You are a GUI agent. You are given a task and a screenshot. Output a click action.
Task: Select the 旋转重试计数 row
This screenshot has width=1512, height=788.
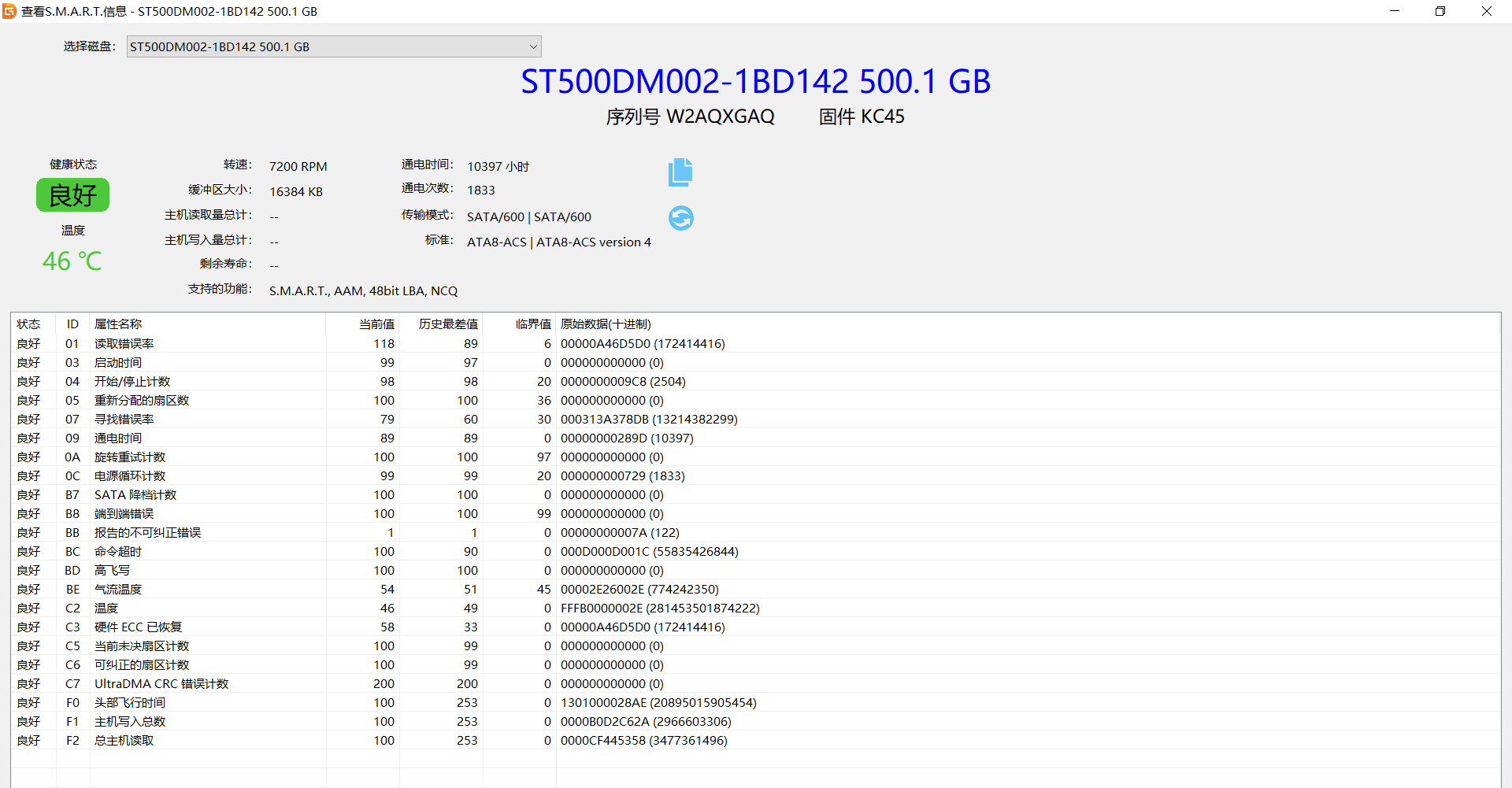[x=756, y=457]
